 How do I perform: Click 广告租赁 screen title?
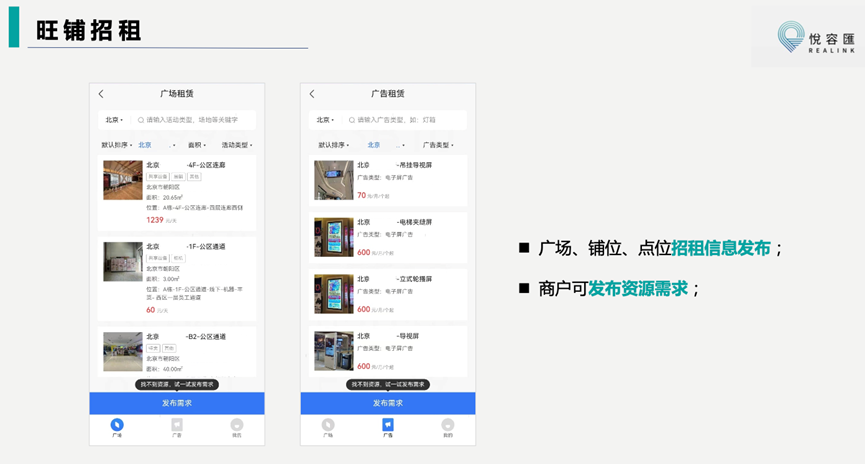(388, 94)
